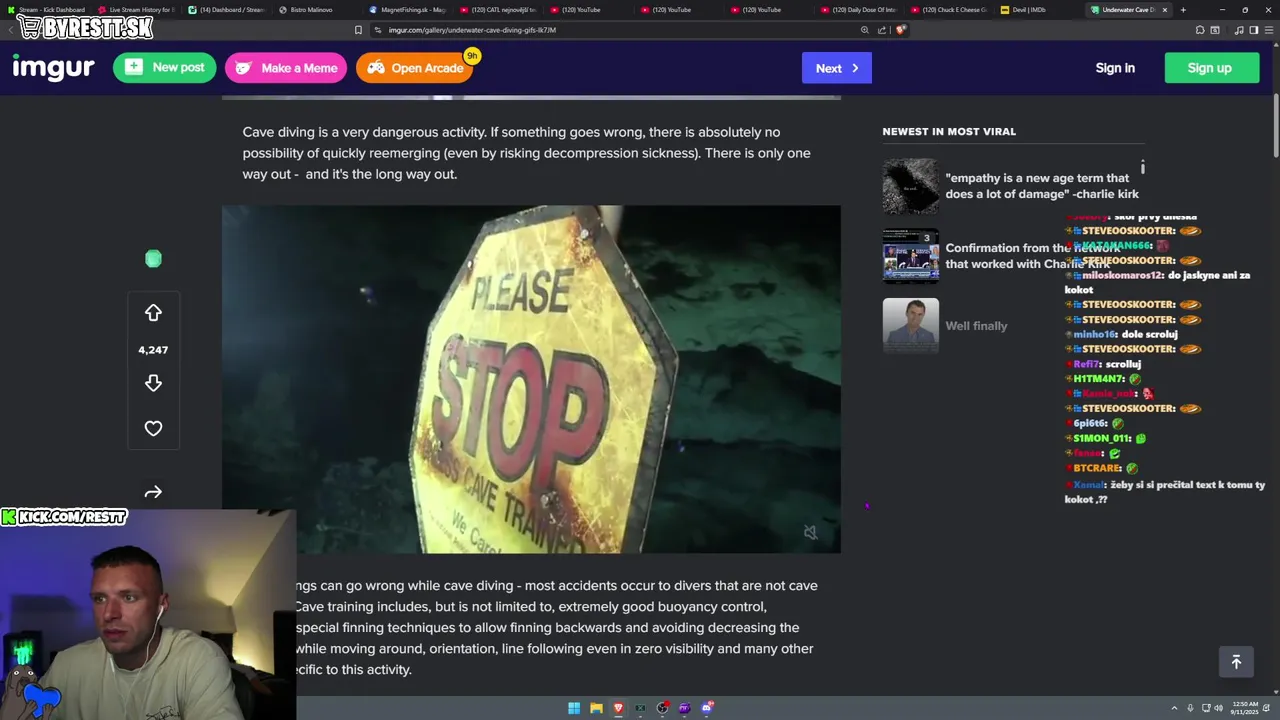Bookmark this page with the bookmark icon
Viewport: 1280px width, 720px height.
358,30
